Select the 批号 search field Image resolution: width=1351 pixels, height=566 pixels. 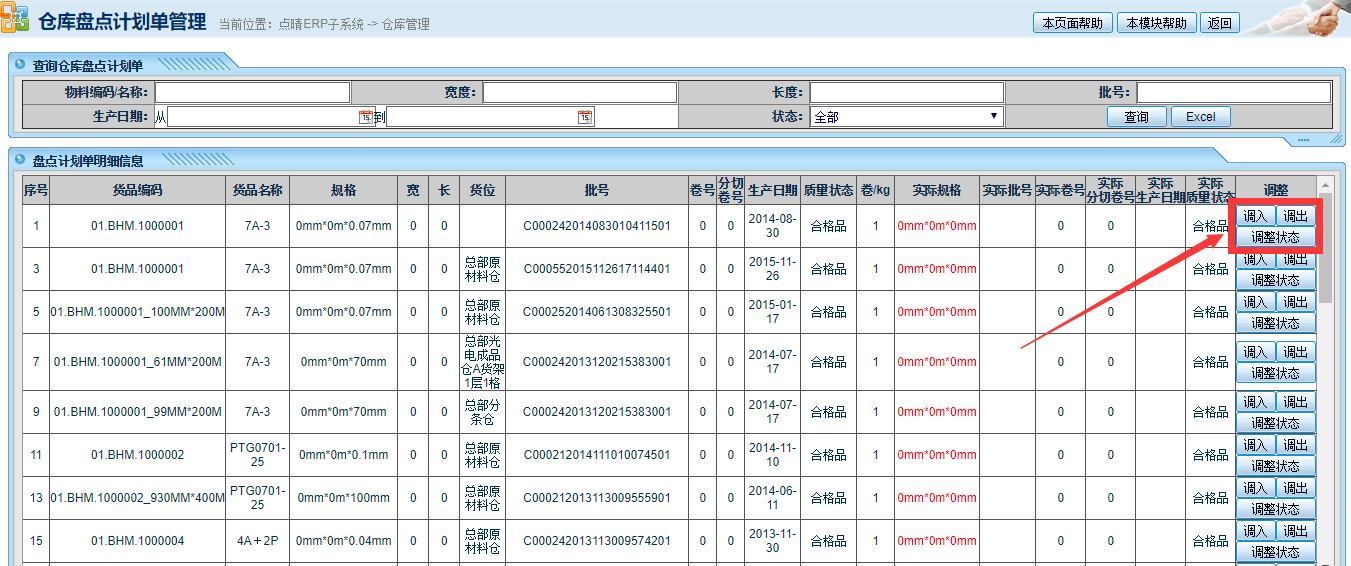tap(1233, 92)
